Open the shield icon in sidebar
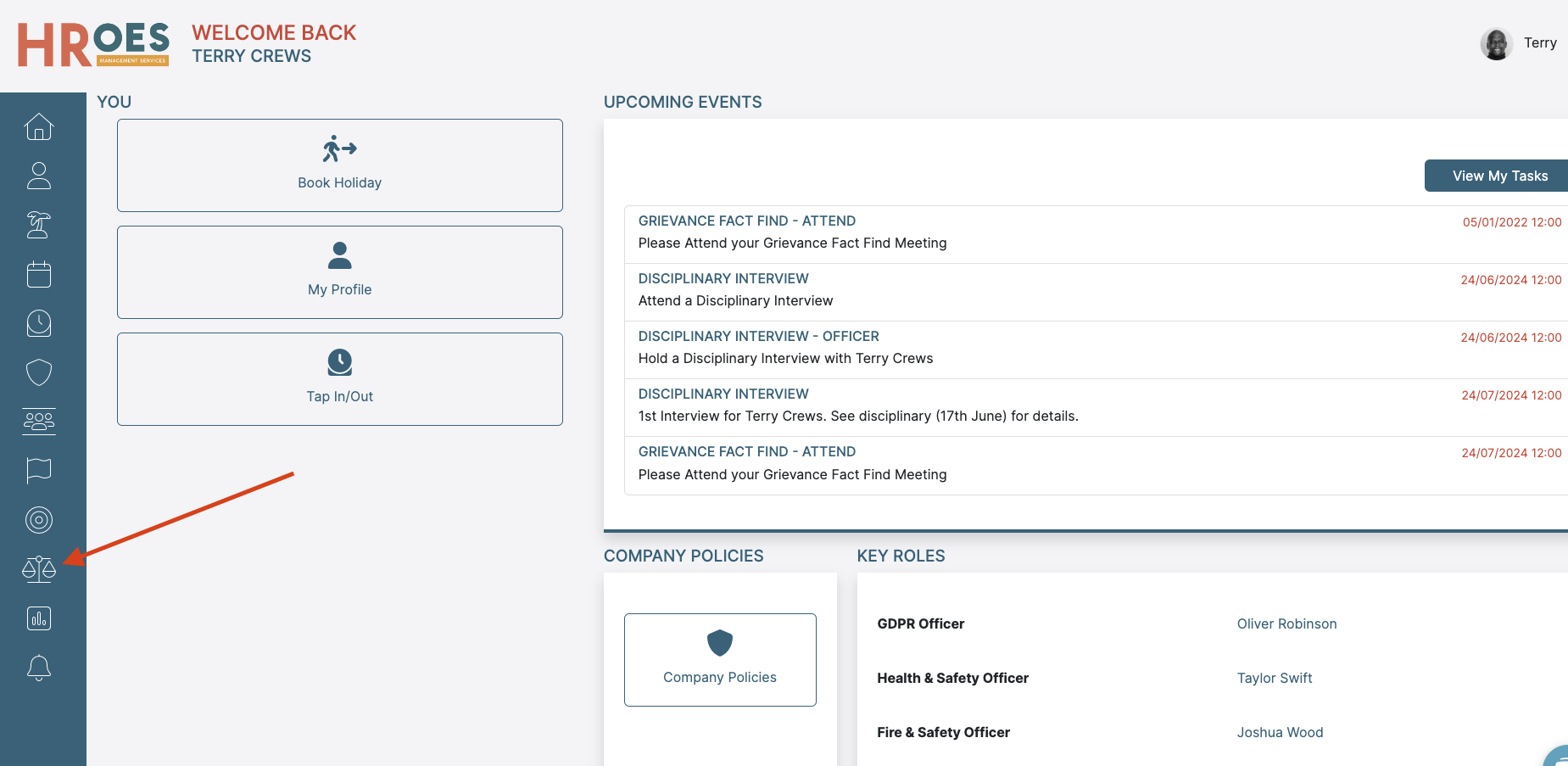 coord(39,372)
